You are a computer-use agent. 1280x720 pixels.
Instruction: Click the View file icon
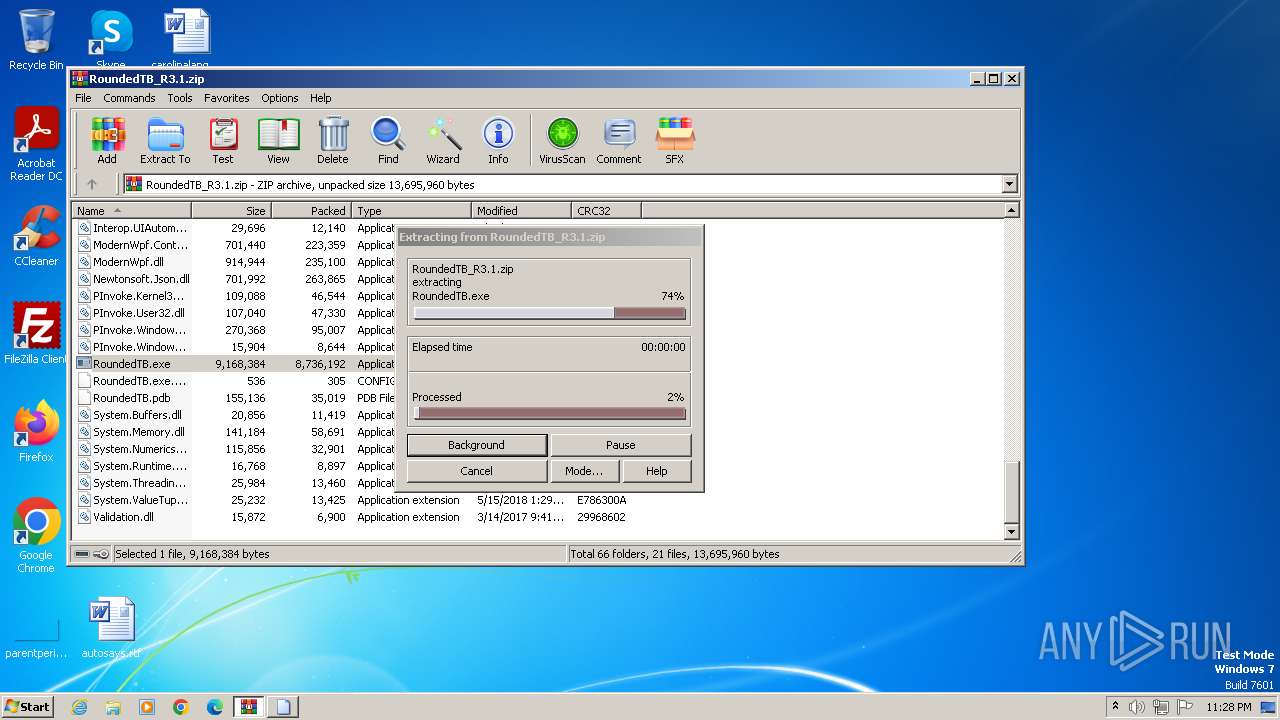tap(278, 140)
